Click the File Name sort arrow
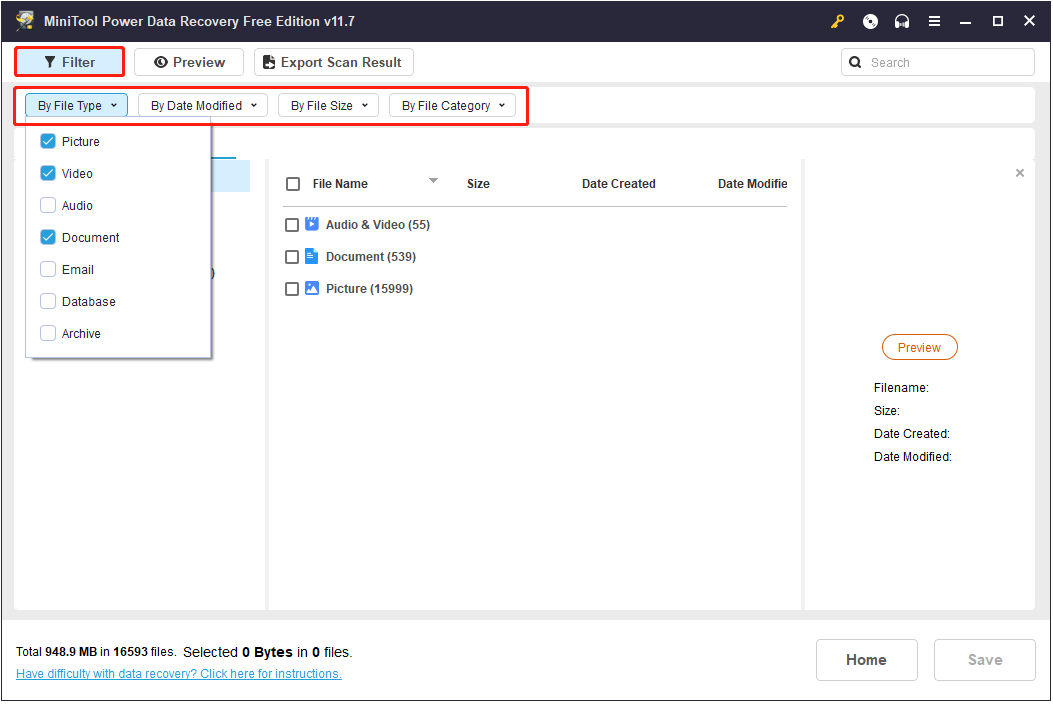This screenshot has height=704, width=1053. click(x=433, y=180)
